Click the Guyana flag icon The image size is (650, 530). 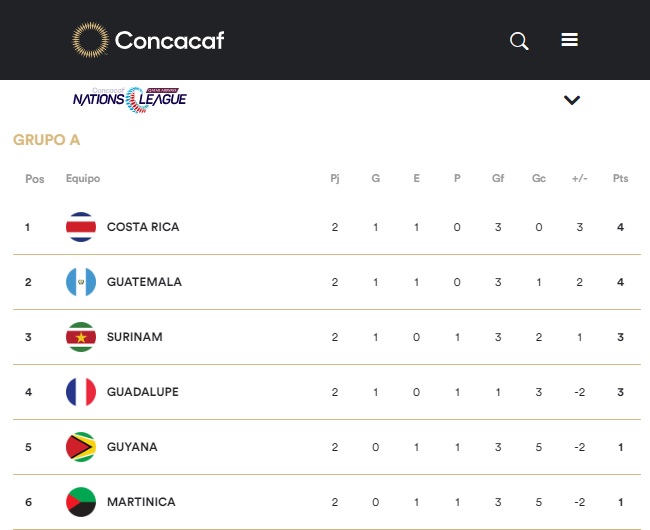click(x=81, y=447)
